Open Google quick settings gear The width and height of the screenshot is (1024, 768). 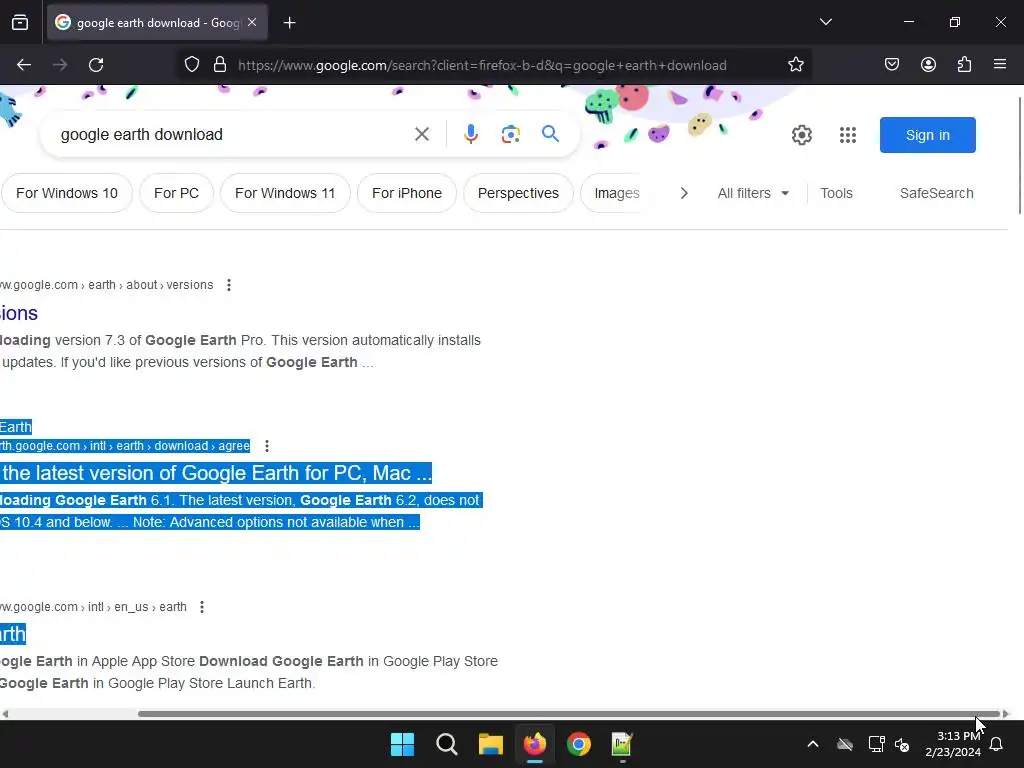(x=802, y=135)
